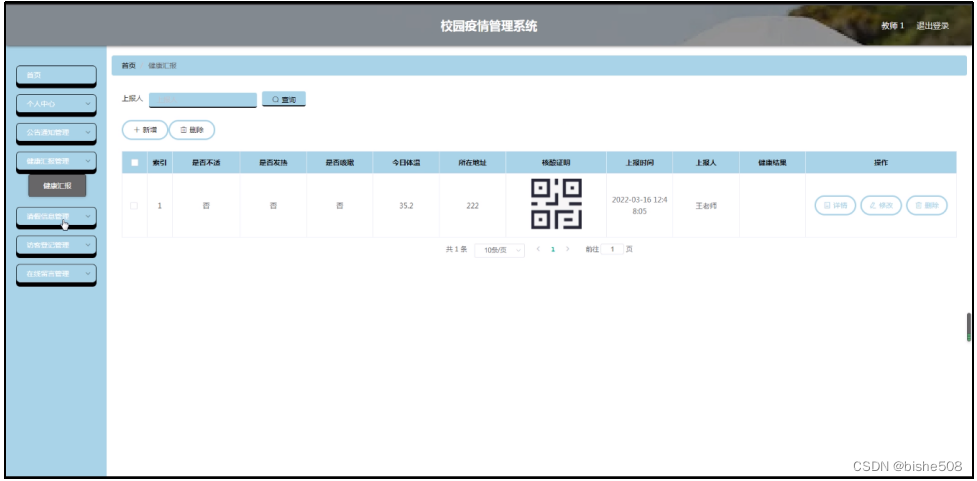Click the 222 address cell
This screenshot has height=481, width=977.
coord(472,206)
